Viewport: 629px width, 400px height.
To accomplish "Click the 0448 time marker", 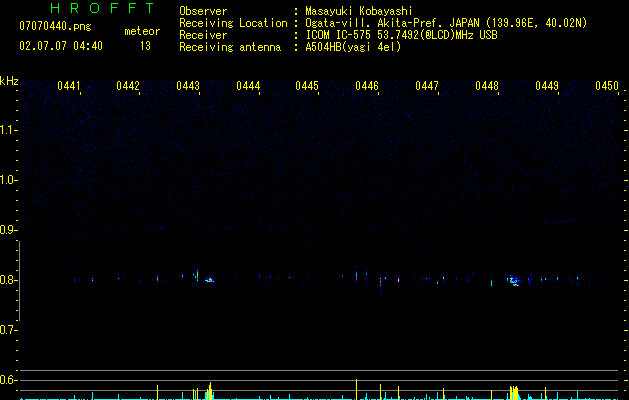I will 487,86.
